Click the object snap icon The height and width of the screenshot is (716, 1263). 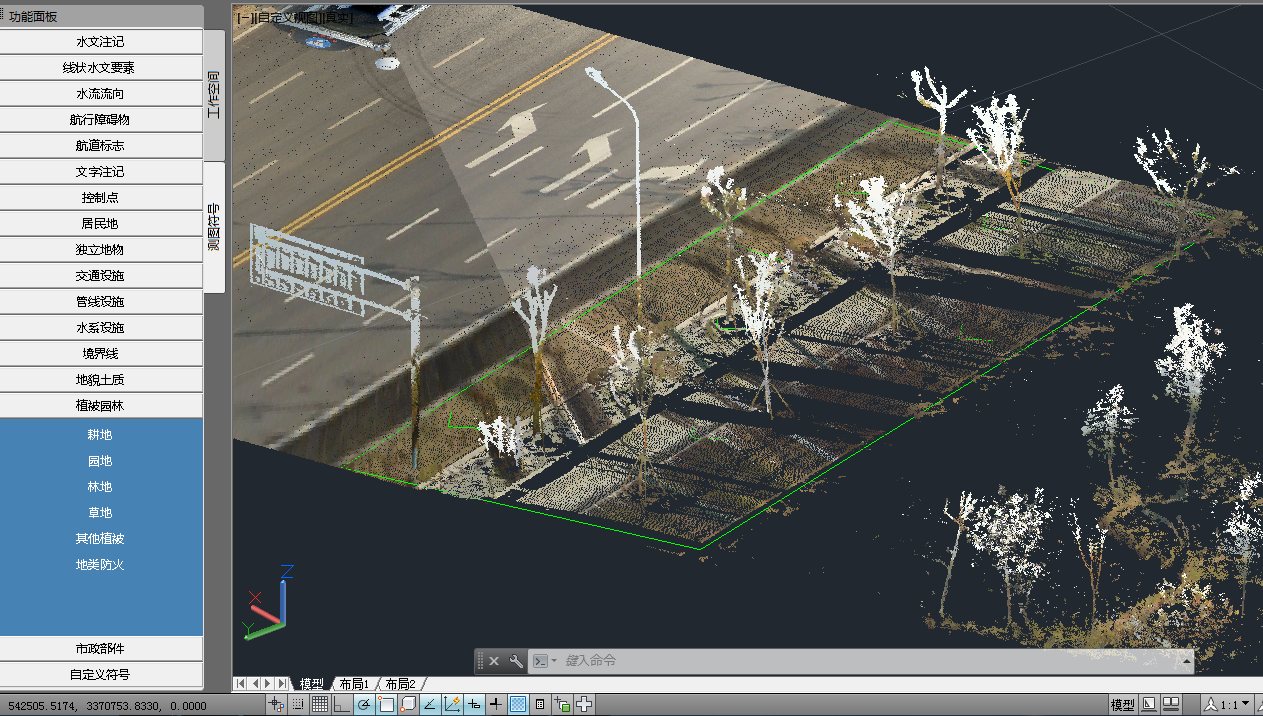(x=386, y=705)
